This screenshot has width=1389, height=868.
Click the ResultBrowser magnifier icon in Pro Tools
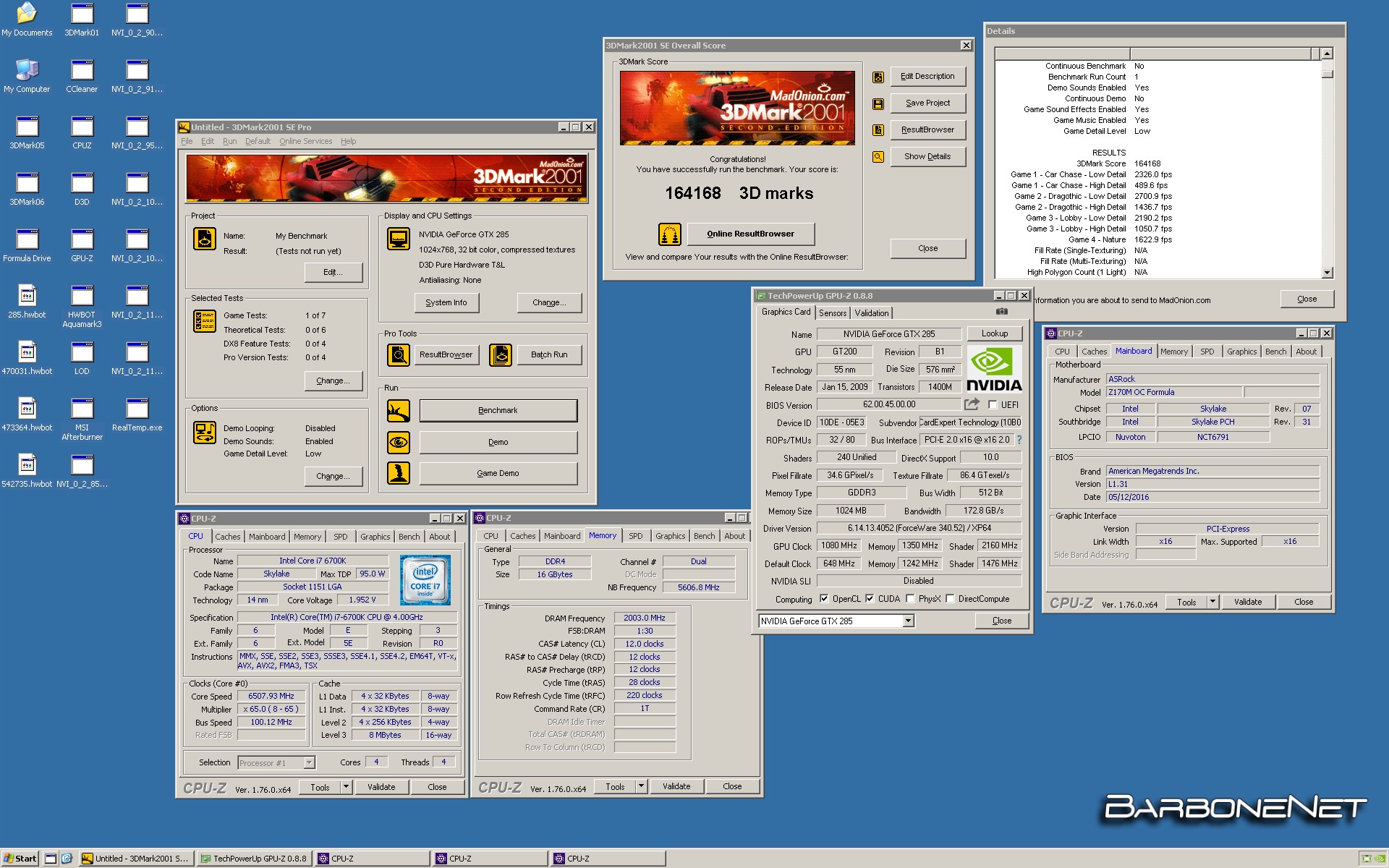point(399,354)
